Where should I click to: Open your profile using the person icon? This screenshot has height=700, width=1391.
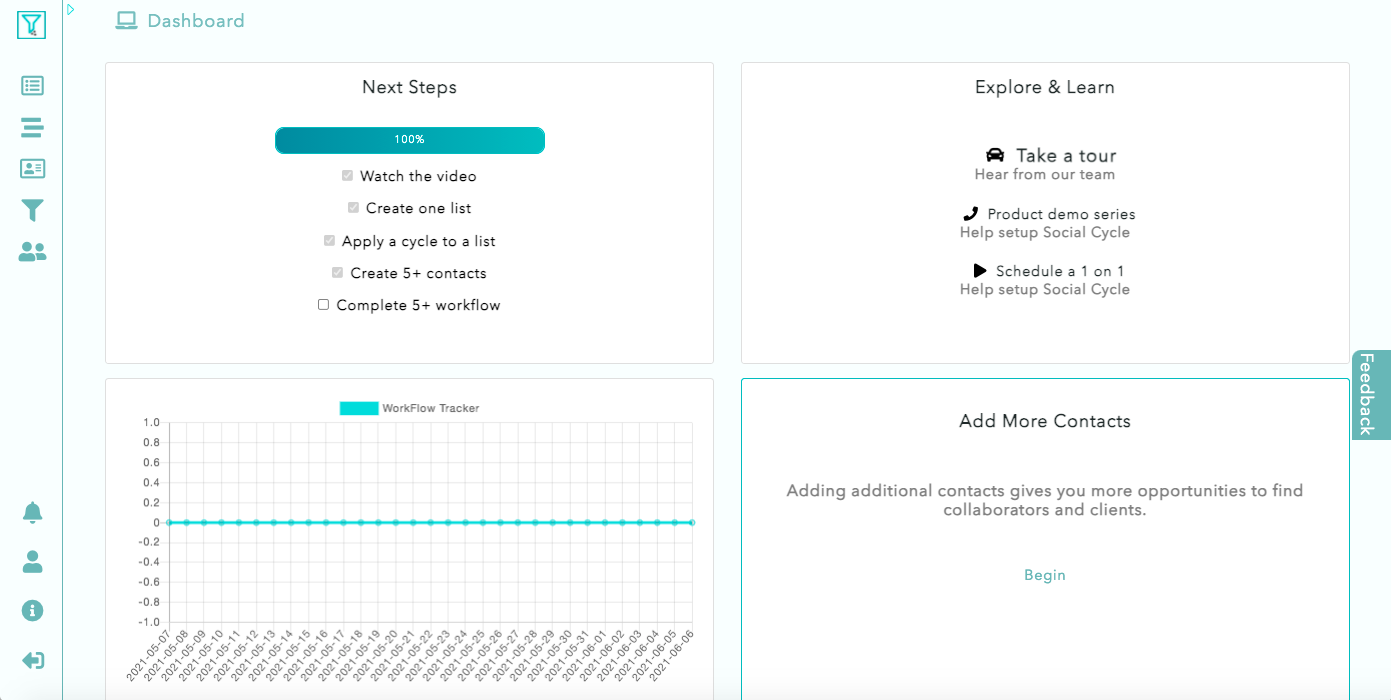coord(31,561)
